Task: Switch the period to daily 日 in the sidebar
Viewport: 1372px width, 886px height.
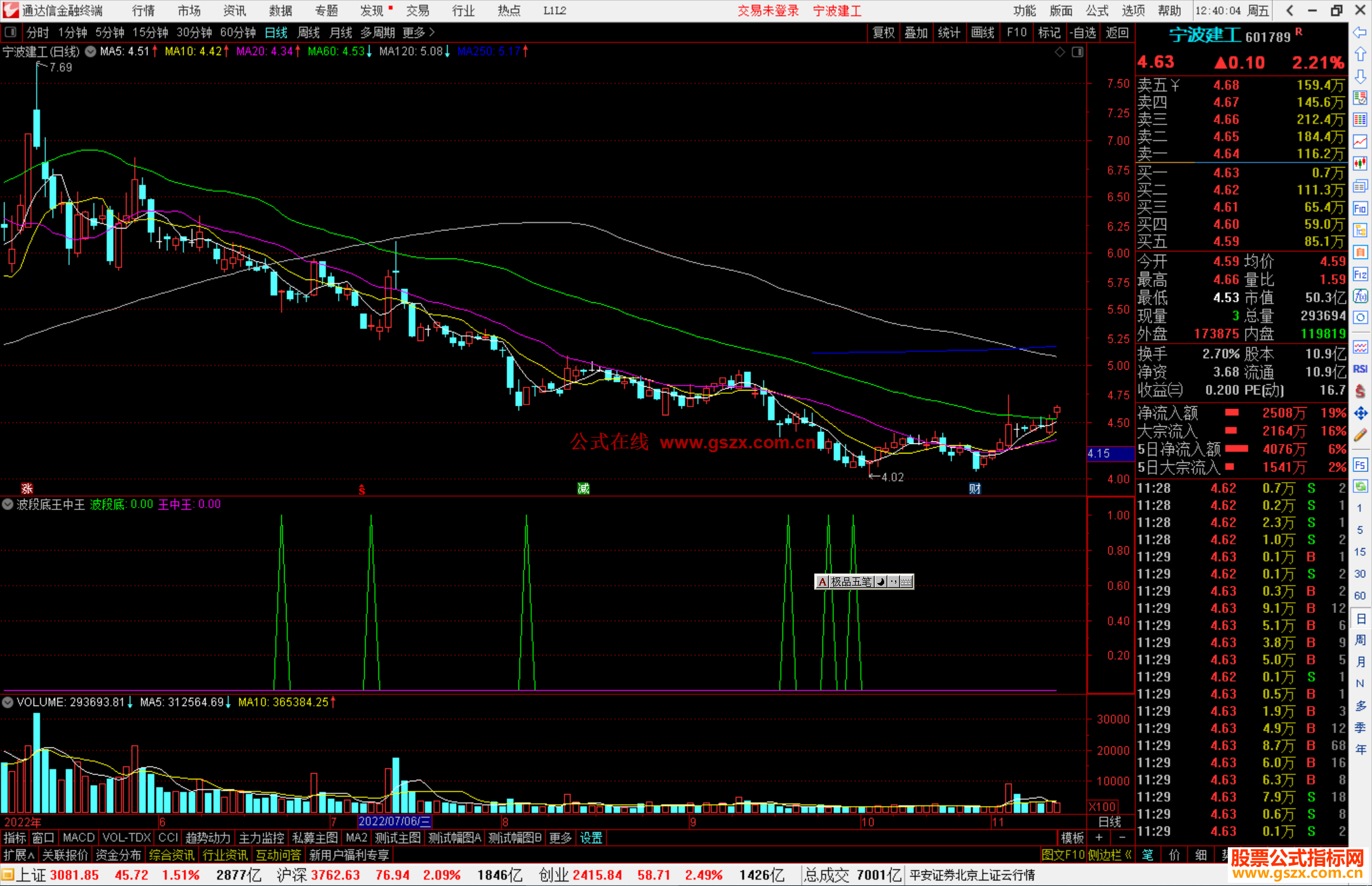Action: pos(1360,618)
